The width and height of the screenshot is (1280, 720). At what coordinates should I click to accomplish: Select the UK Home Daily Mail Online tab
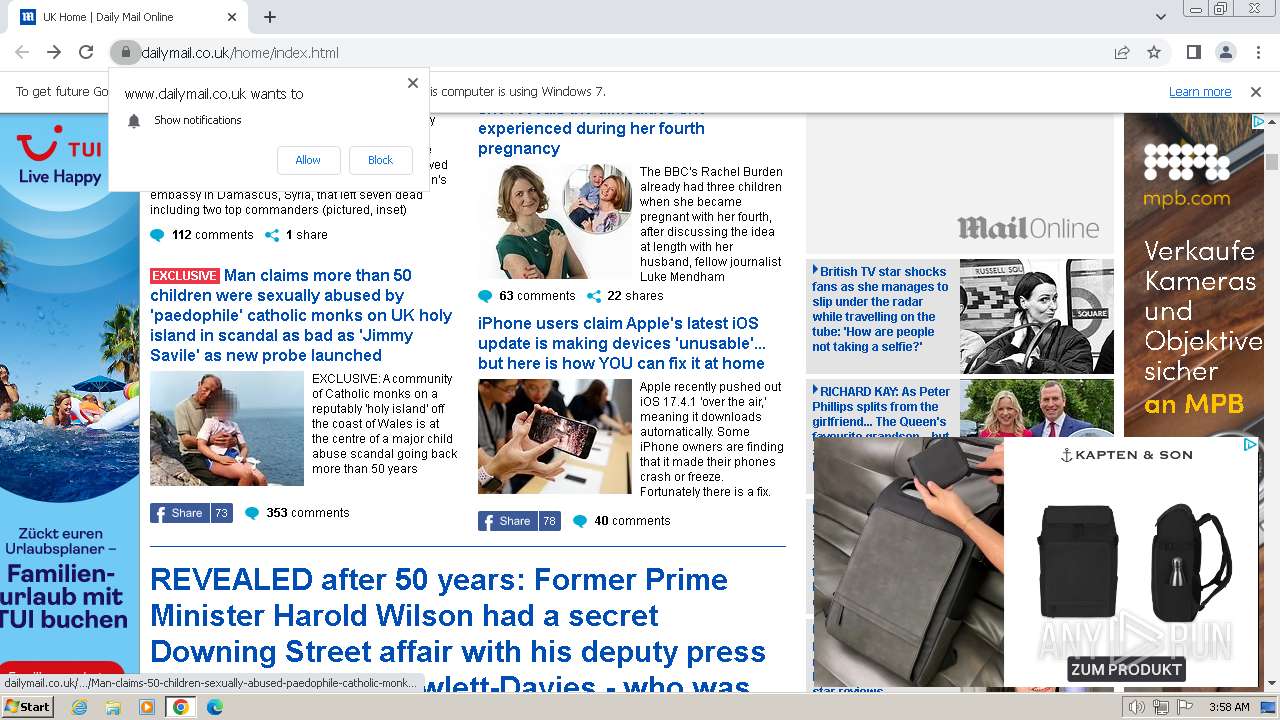click(127, 17)
